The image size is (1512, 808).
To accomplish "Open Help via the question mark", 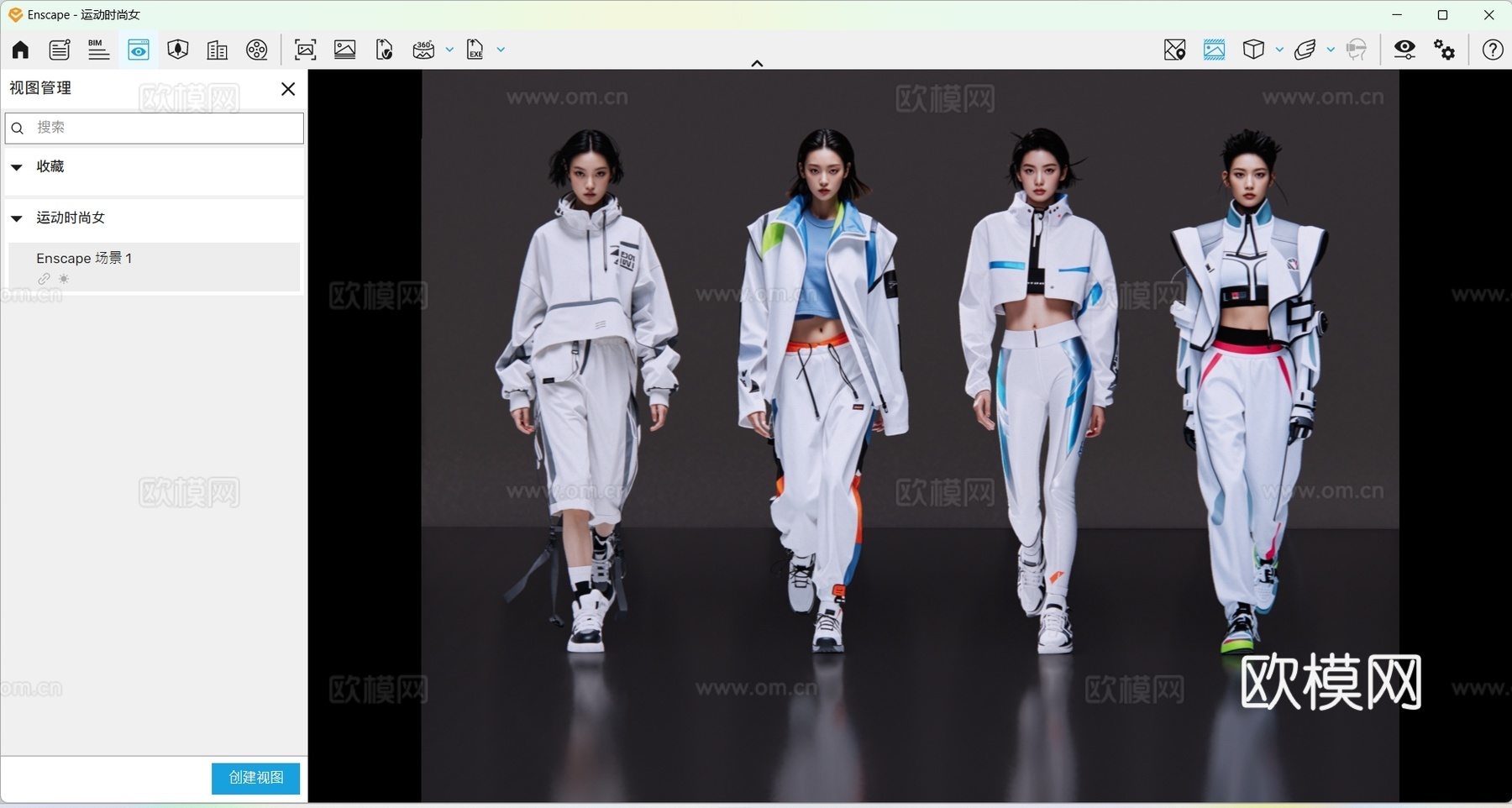I will 1493,50.
